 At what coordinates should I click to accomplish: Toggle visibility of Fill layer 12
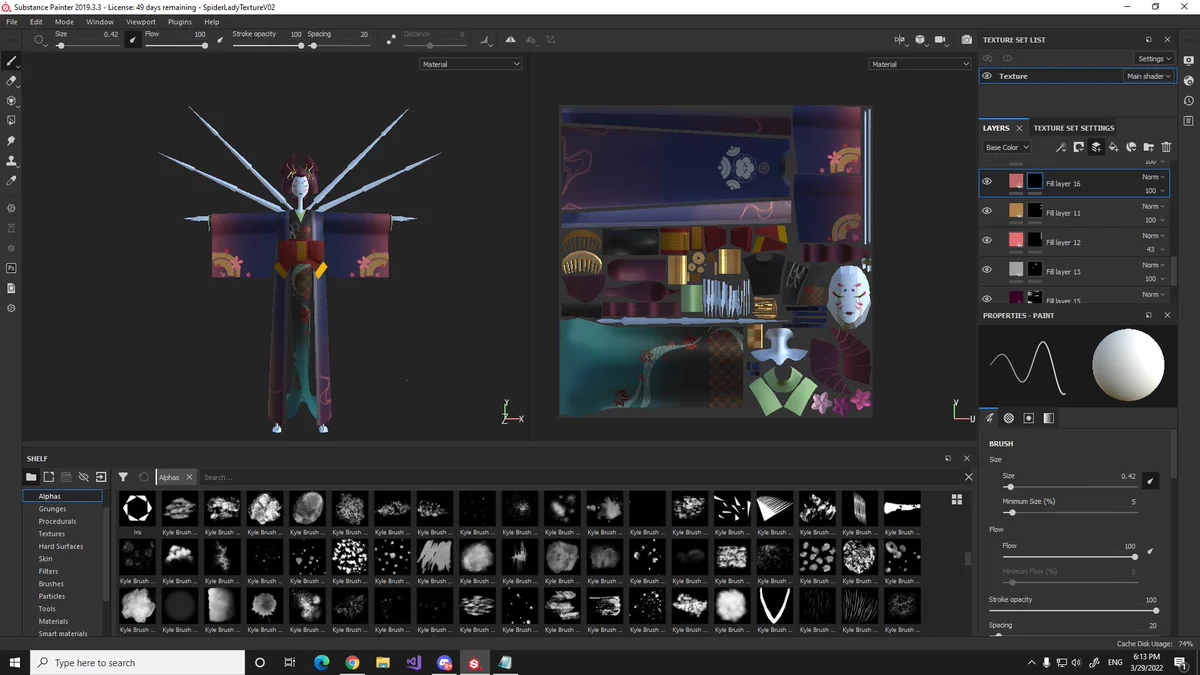[x=987, y=241]
